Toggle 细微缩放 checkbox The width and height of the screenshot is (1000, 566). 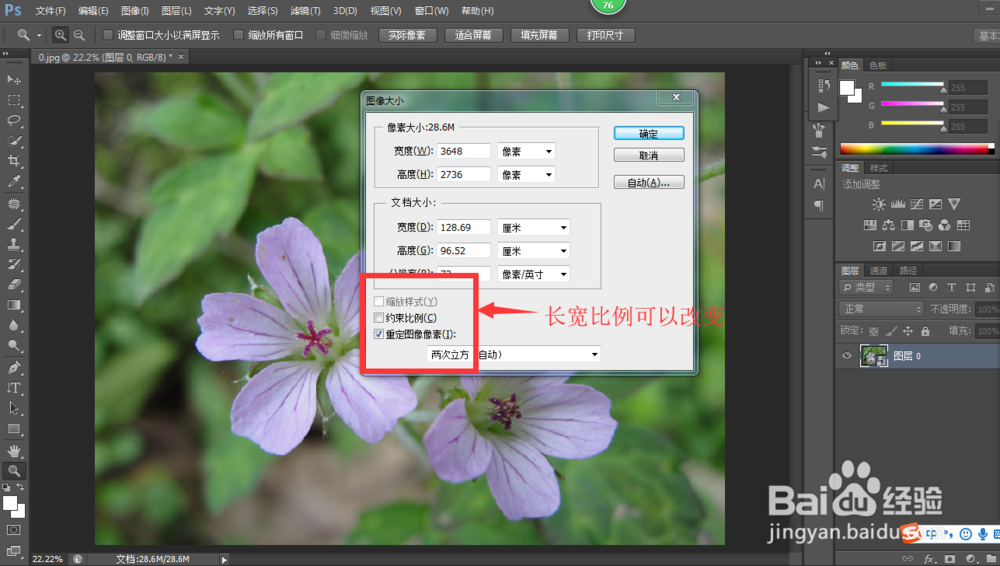(x=321, y=35)
